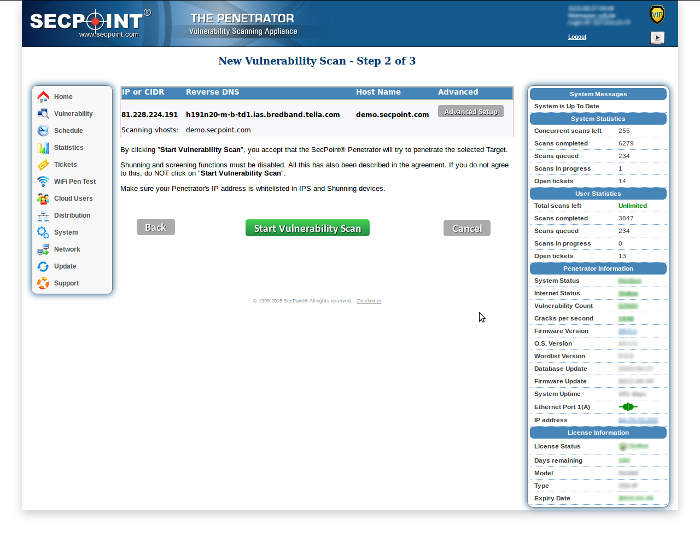The width and height of the screenshot is (700, 560).
Task: Click the Disclaimer link in footer
Action: pyautogui.click(x=369, y=301)
